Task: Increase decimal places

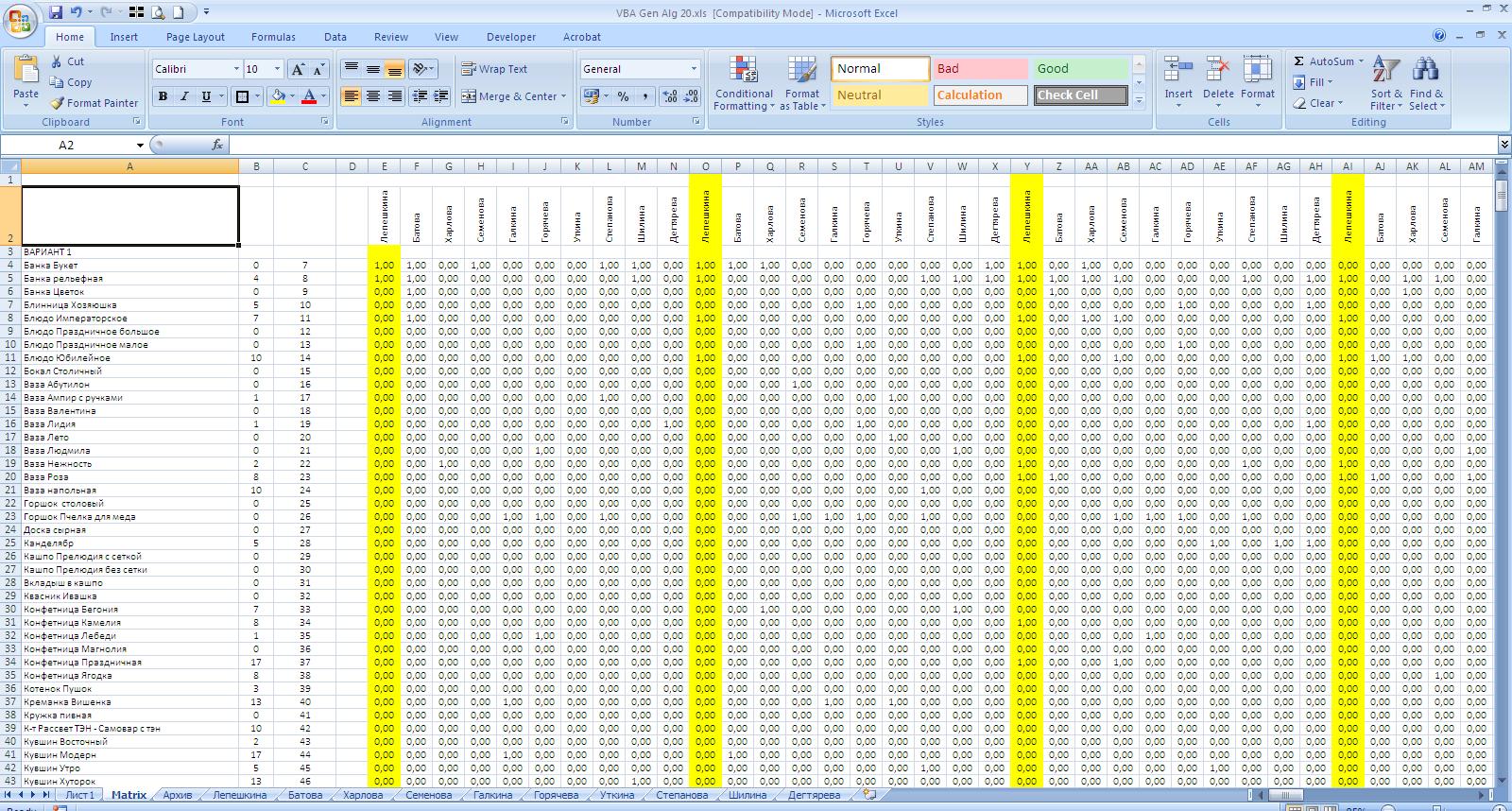Action: click(670, 96)
